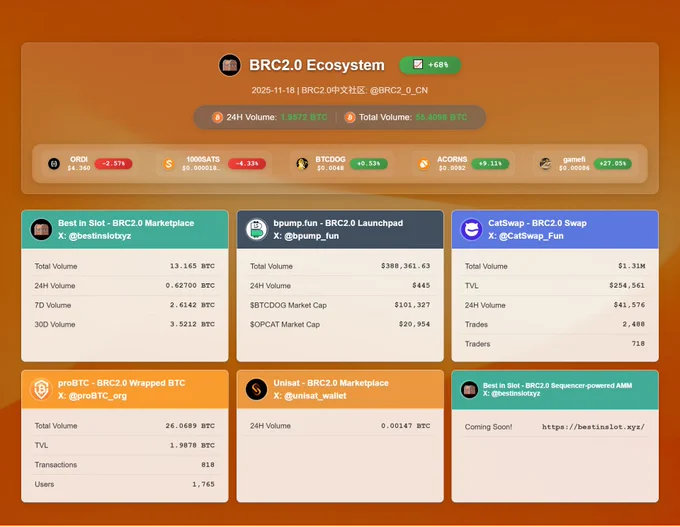The height and width of the screenshot is (527, 680).
Task: Click the $OPCAT Market Cap $20,954 value
Action: click(x=414, y=324)
